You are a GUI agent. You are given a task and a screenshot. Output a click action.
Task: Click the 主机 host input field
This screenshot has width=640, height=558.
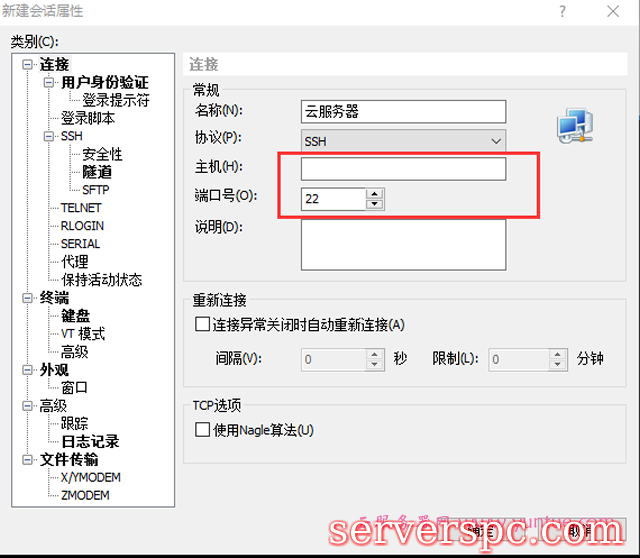point(403,169)
